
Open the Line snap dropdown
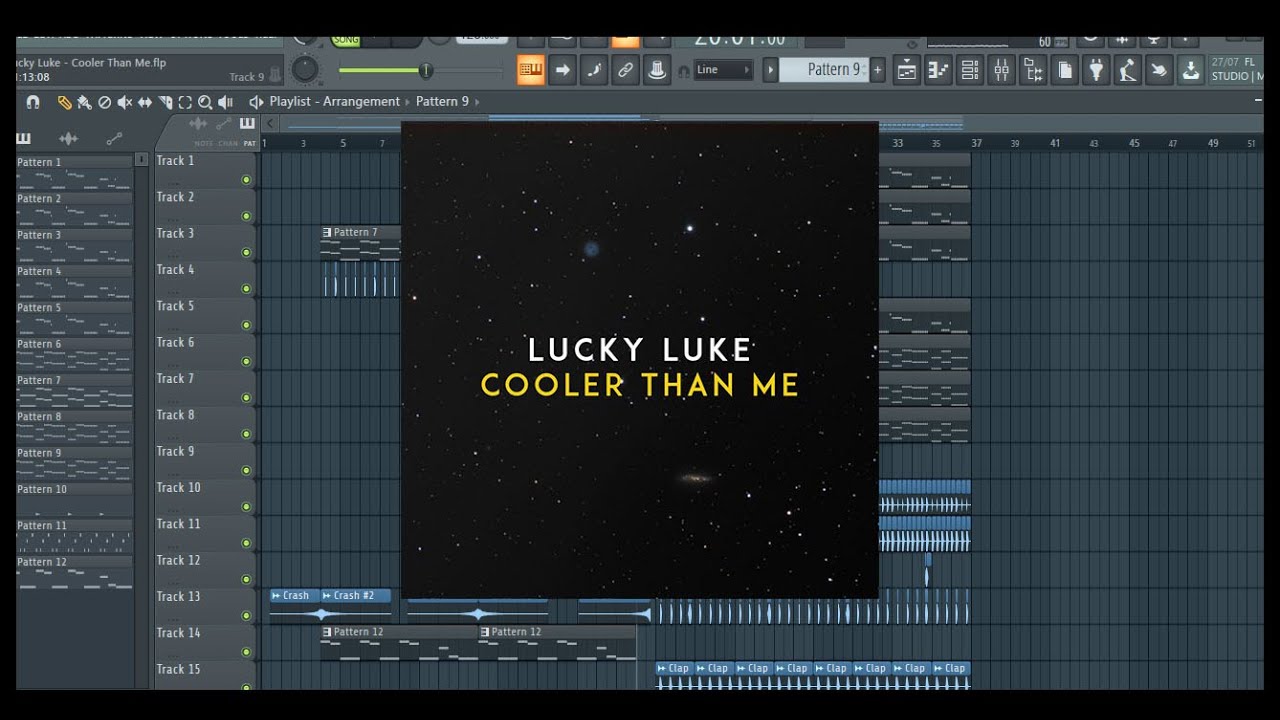[x=723, y=70]
